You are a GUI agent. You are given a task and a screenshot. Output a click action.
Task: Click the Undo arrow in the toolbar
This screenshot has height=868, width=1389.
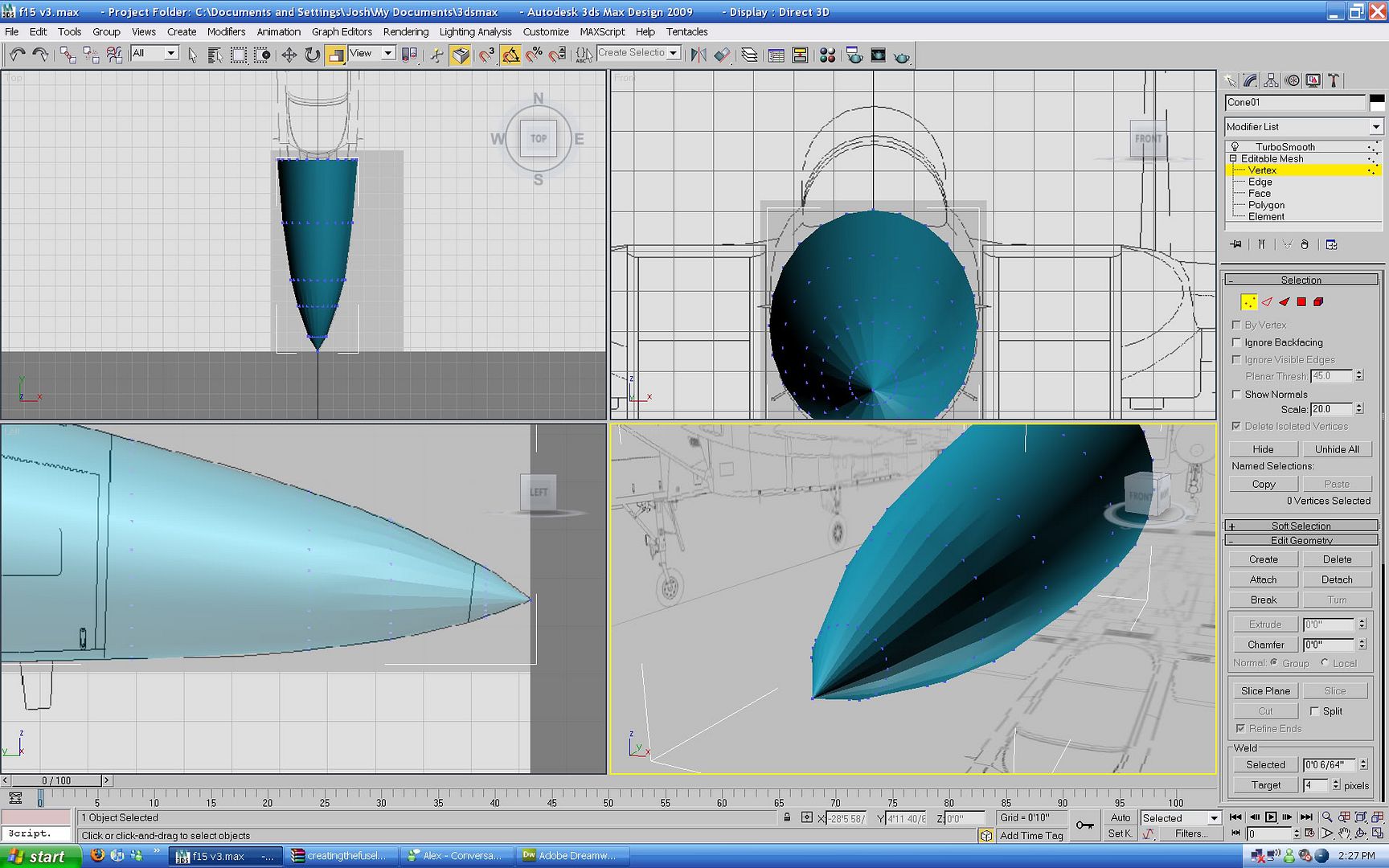click(x=17, y=55)
